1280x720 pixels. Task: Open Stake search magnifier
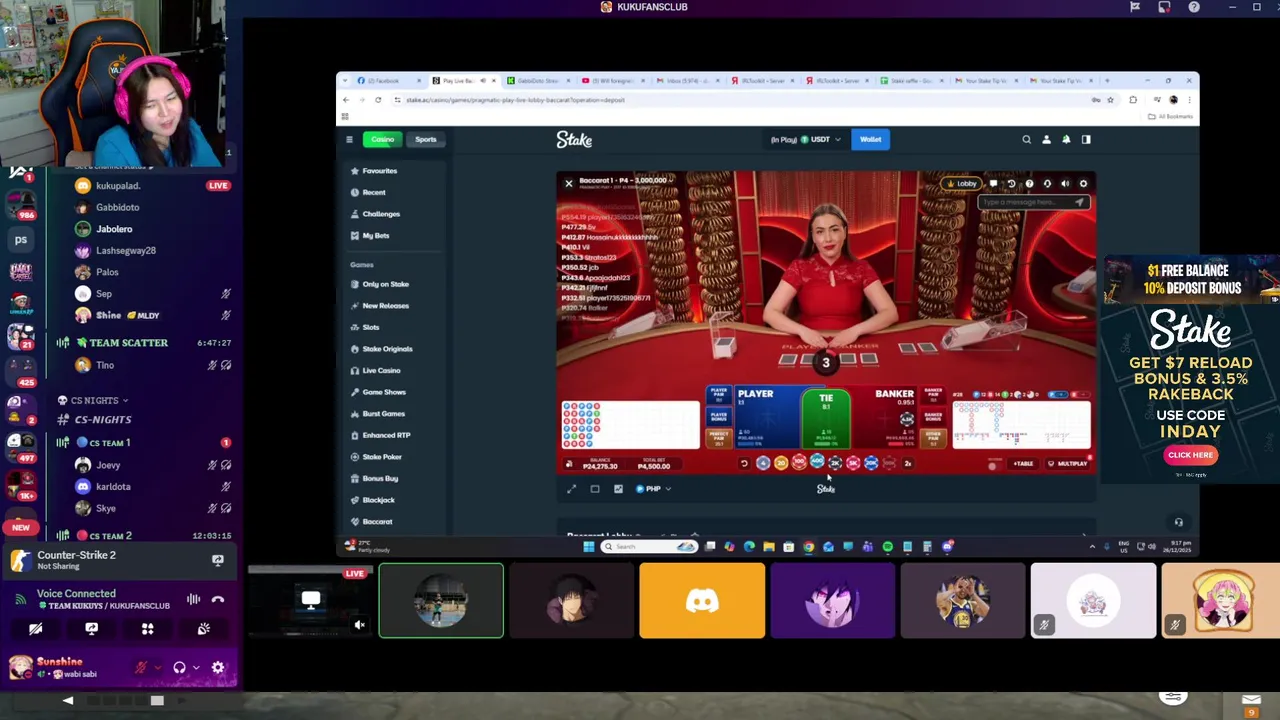click(1026, 140)
